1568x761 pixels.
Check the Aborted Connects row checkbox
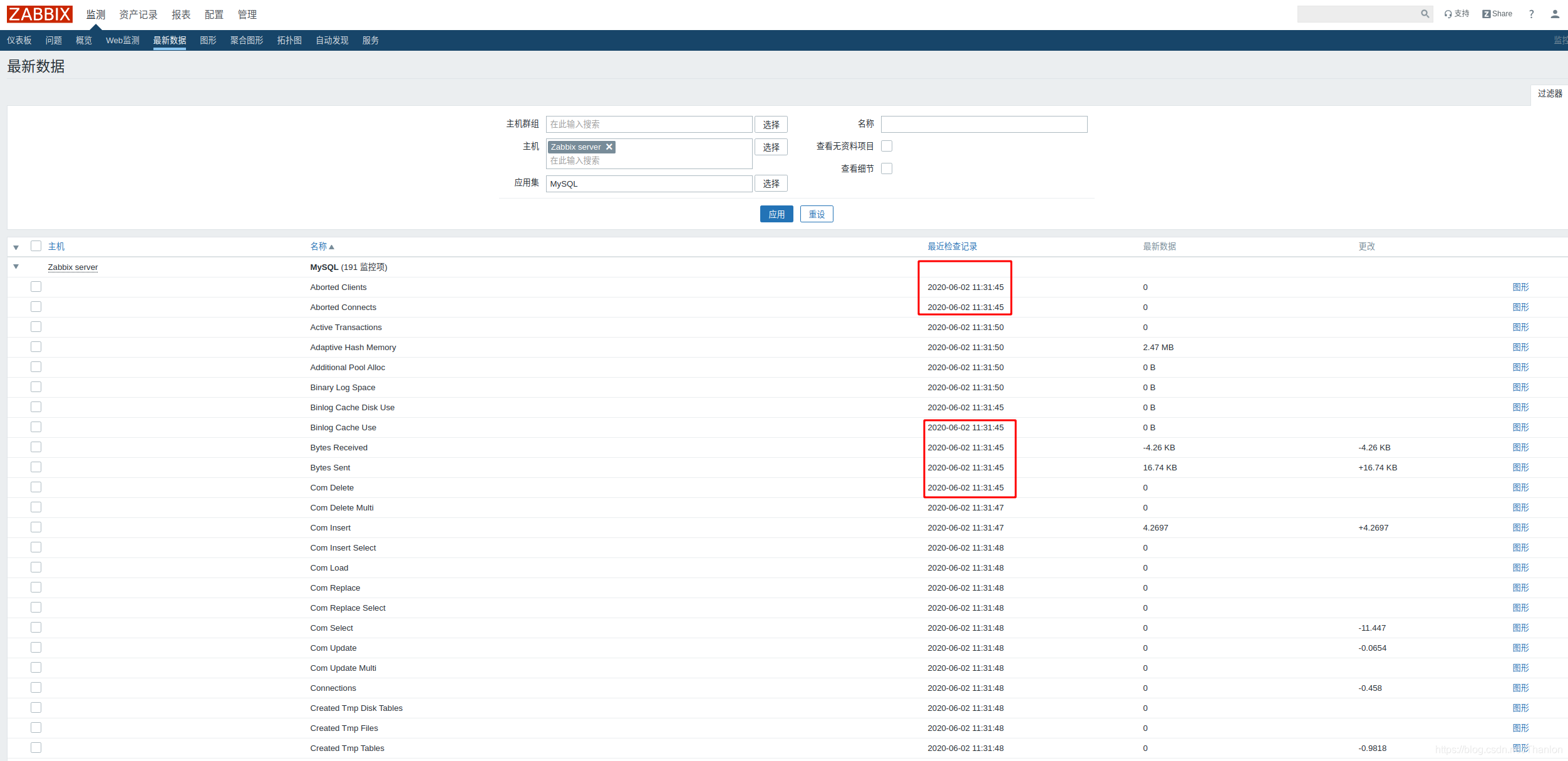[x=36, y=307]
